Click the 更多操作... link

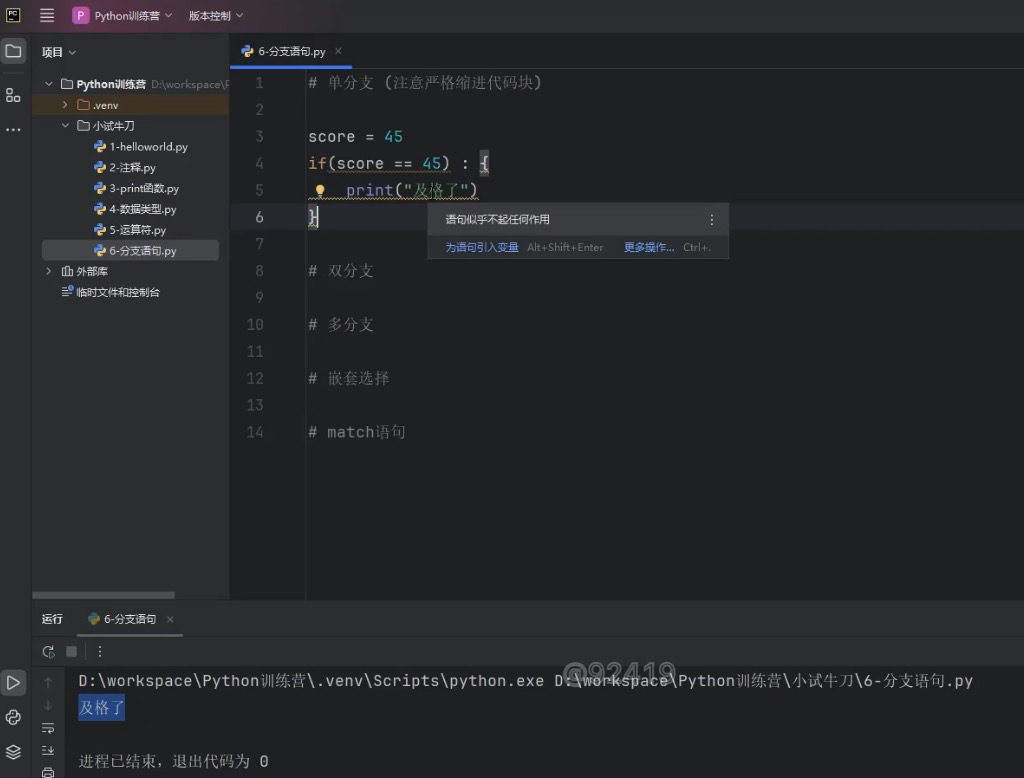649,247
